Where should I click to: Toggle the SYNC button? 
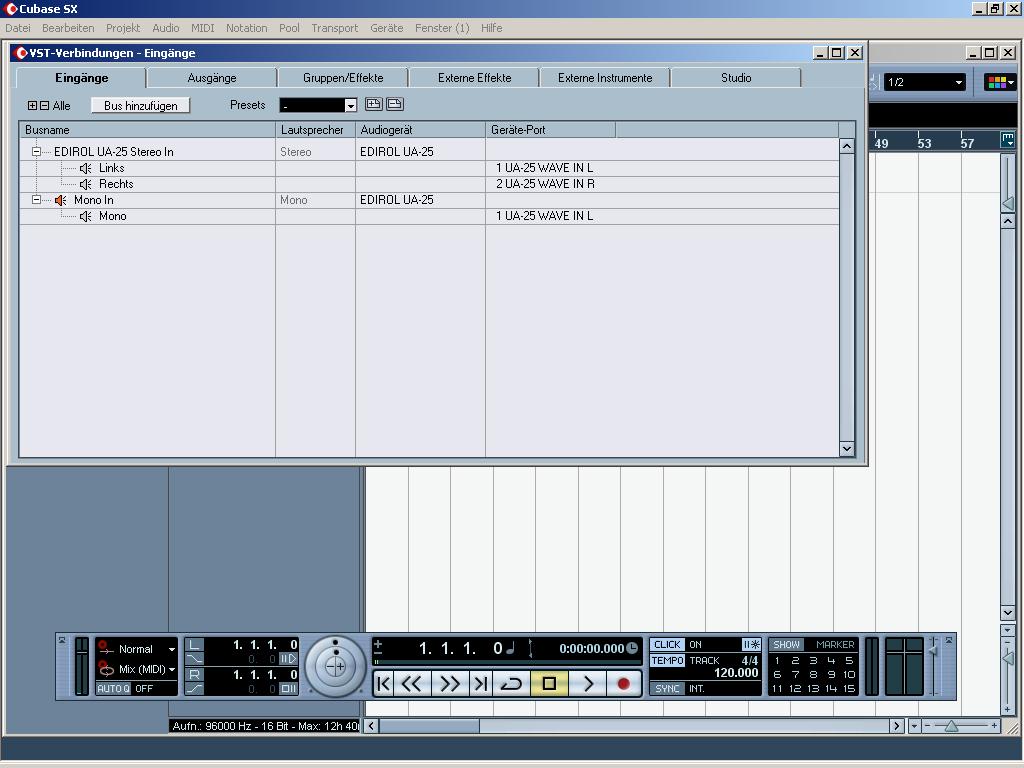667,688
